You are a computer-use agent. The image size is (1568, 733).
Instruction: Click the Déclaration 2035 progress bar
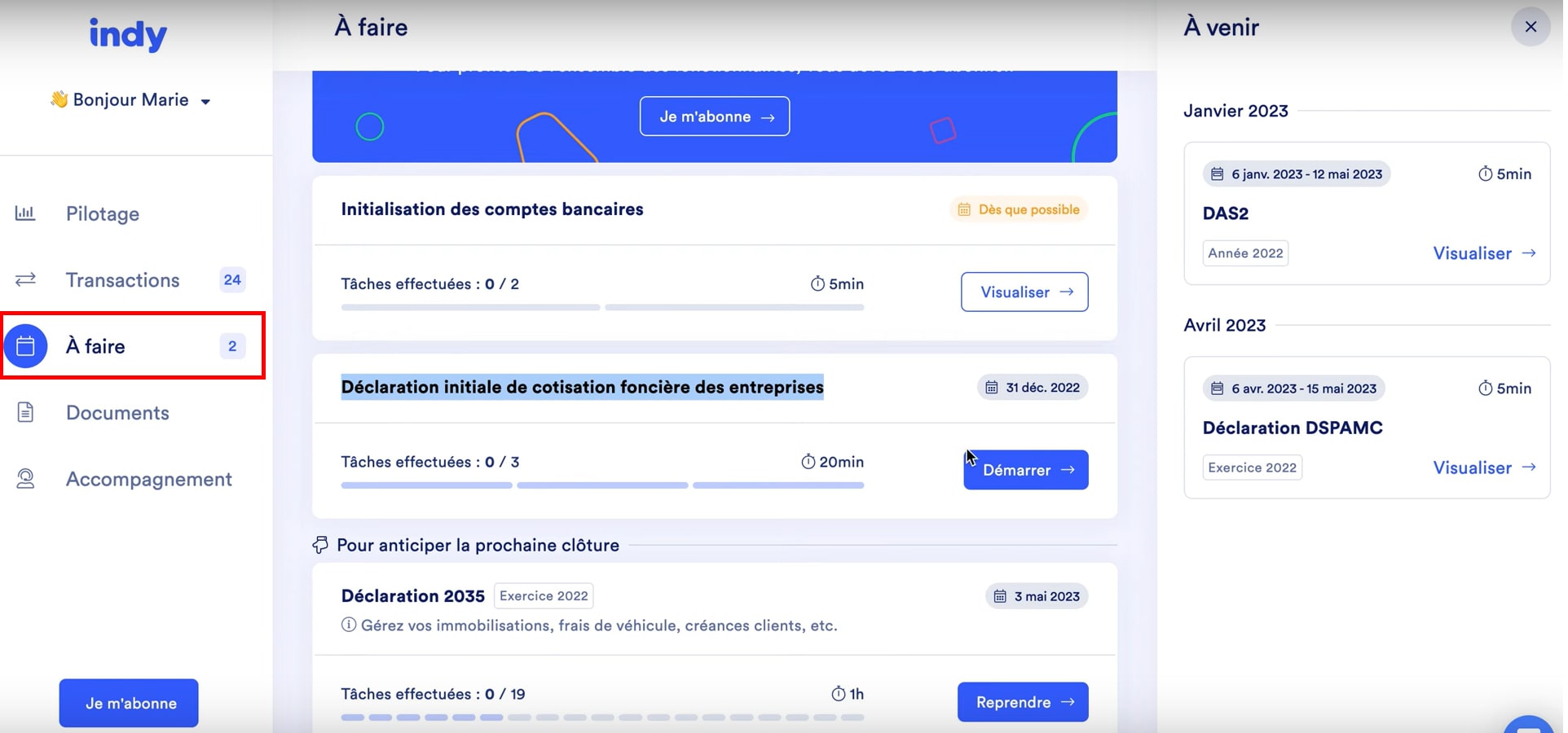pos(602,718)
